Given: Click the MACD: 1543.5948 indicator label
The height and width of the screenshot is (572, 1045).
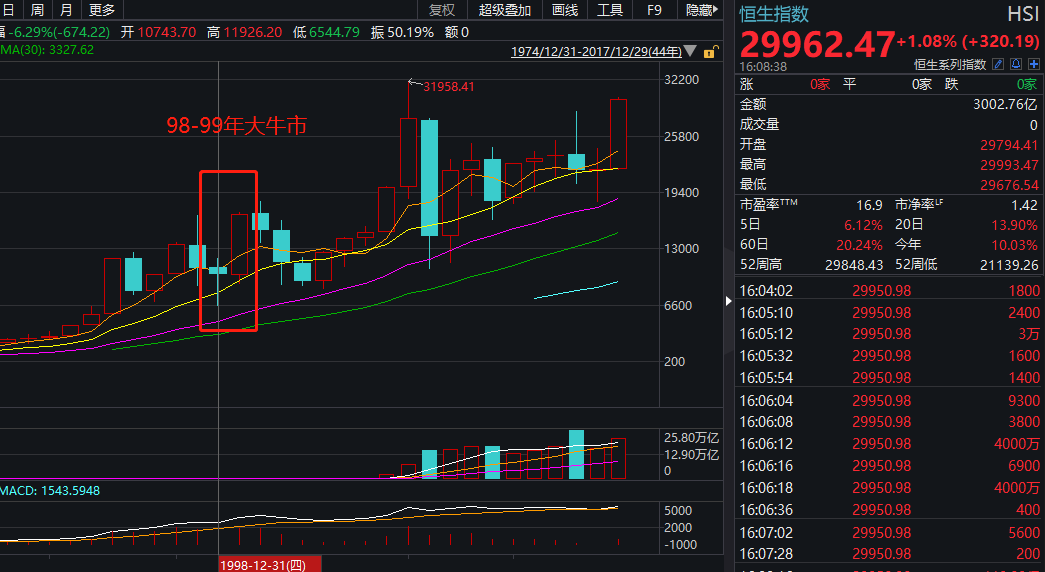Looking at the screenshot, I should (50, 491).
